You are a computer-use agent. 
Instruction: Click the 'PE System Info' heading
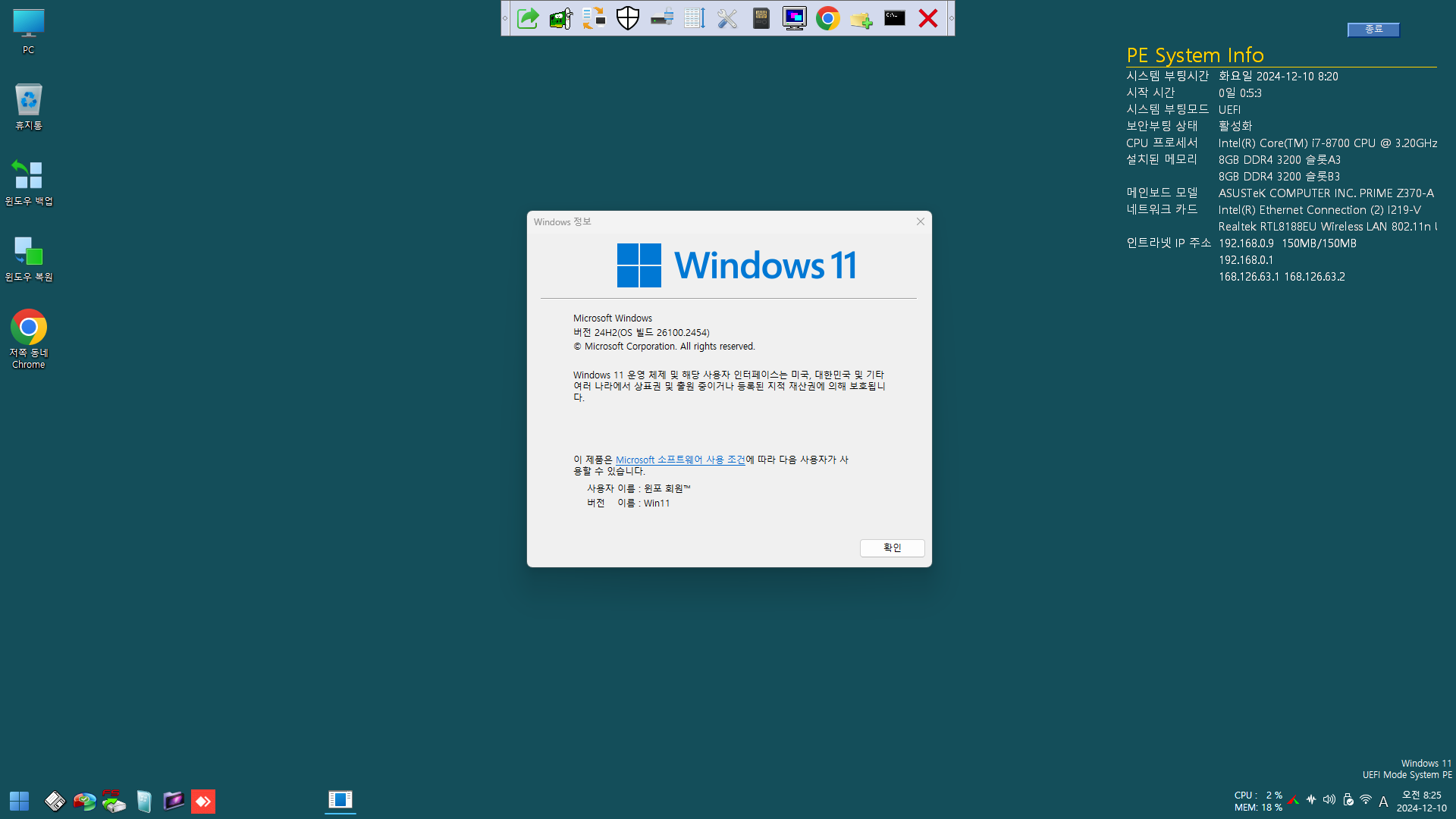click(x=1195, y=55)
